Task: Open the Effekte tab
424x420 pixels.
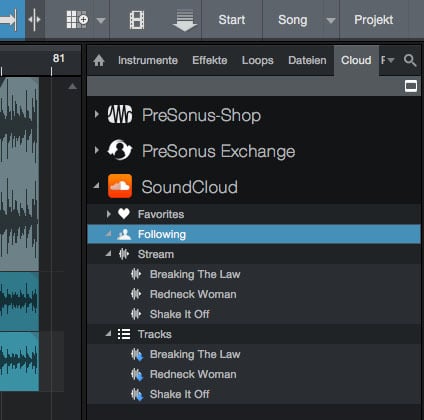Action: pos(210,60)
